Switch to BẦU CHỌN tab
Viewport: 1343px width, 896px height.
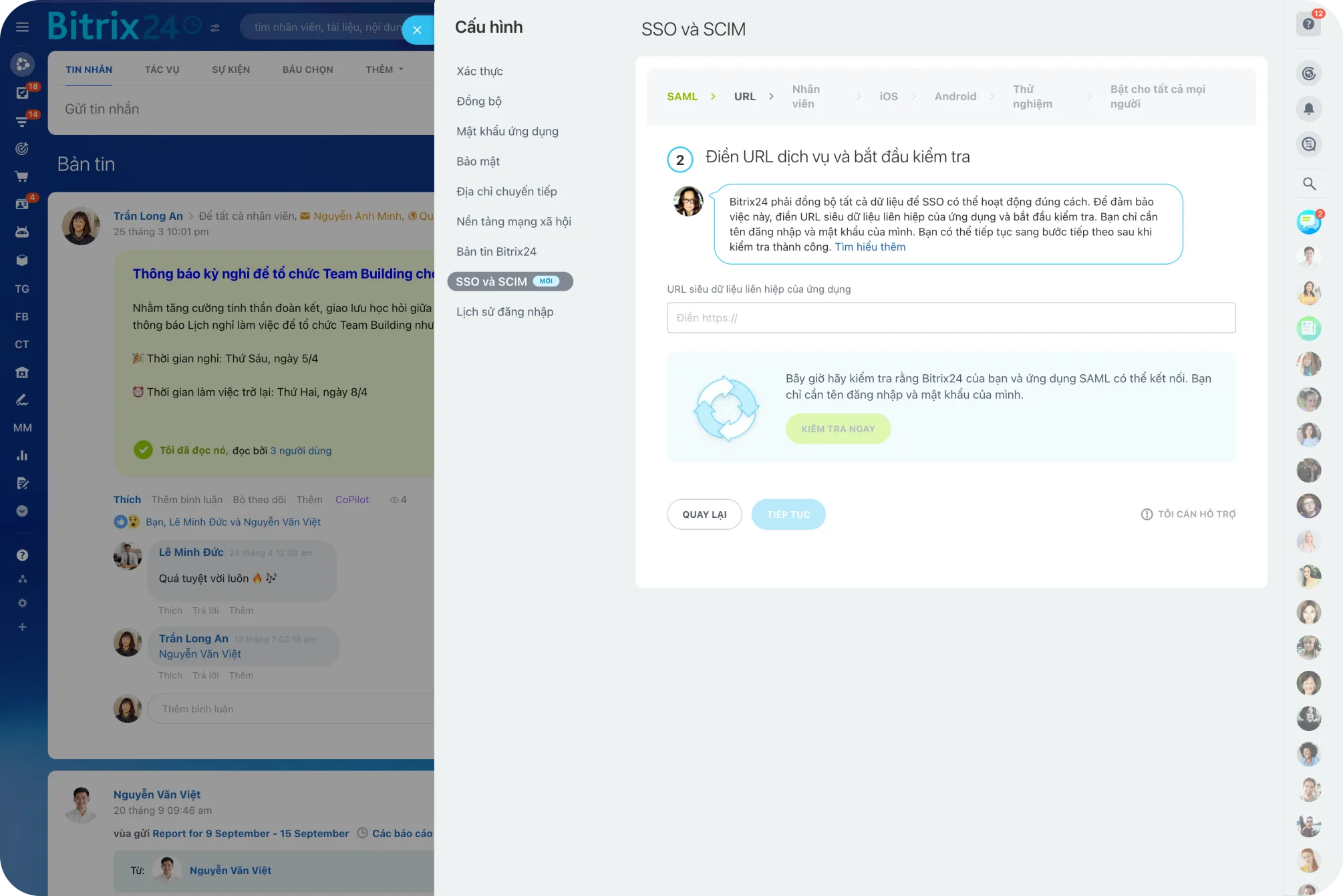[307, 70]
